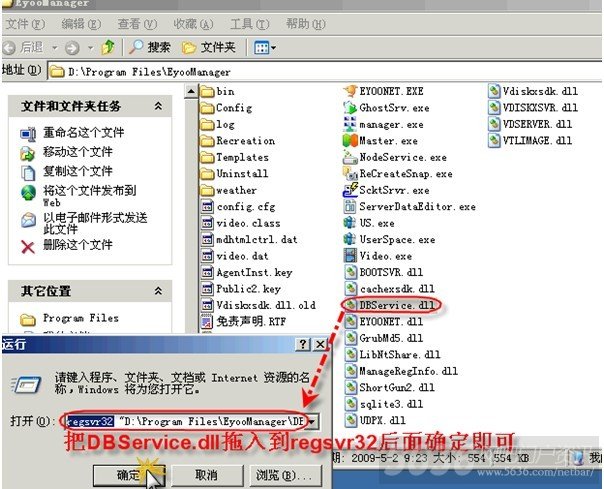
Task: Click 以电子邮件形式发送此文件 link
Action: 95,223
